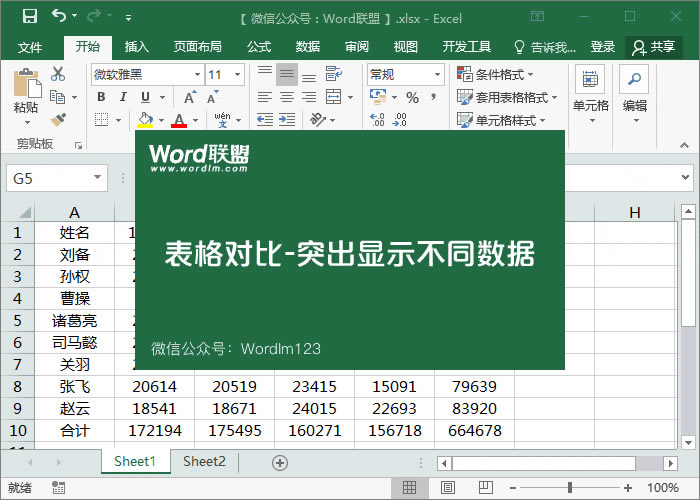The image size is (700, 500).
Task: Click the Save icon in the title bar
Action: [29, 17]
